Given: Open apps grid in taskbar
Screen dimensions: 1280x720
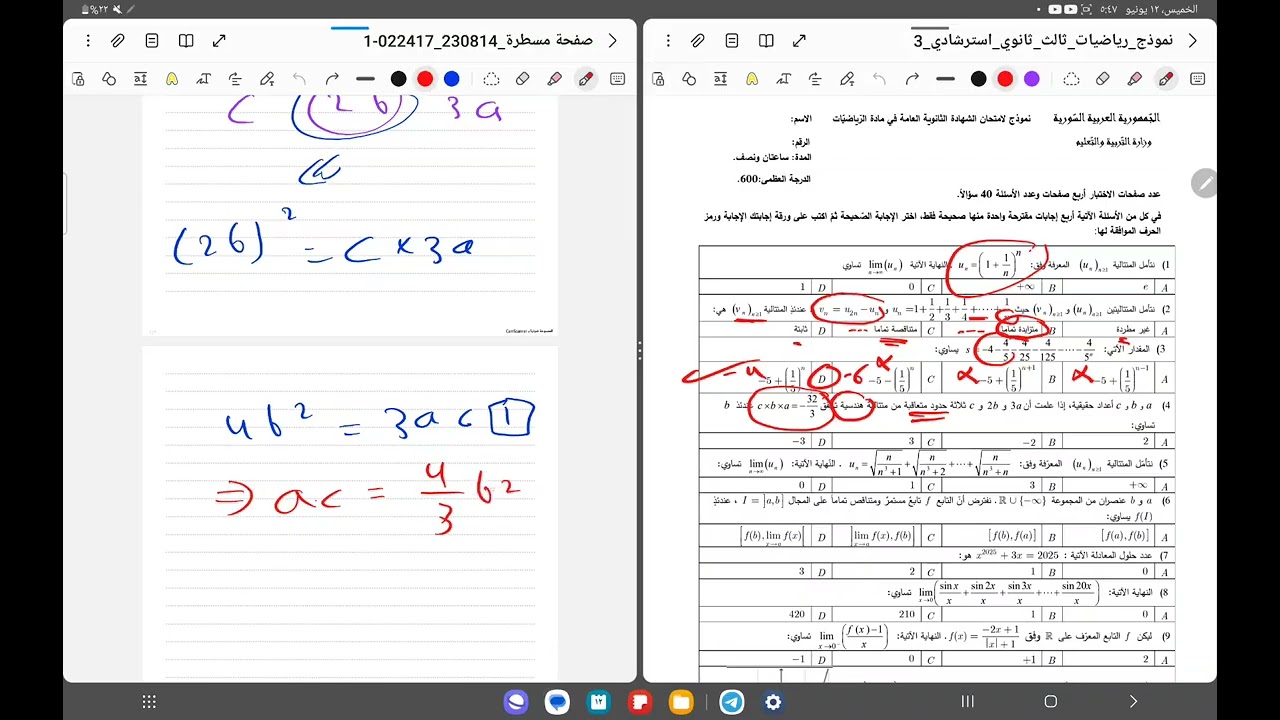Looking at the screenshot, I should 149,702.
